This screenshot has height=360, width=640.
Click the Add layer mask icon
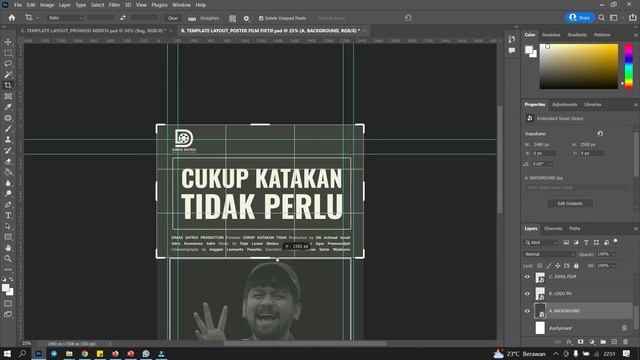[x=580, y=342]
